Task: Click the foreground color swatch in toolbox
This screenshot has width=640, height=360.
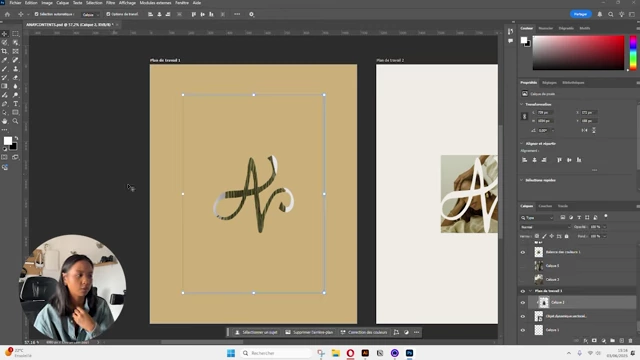Action: [x=7, y=141]
